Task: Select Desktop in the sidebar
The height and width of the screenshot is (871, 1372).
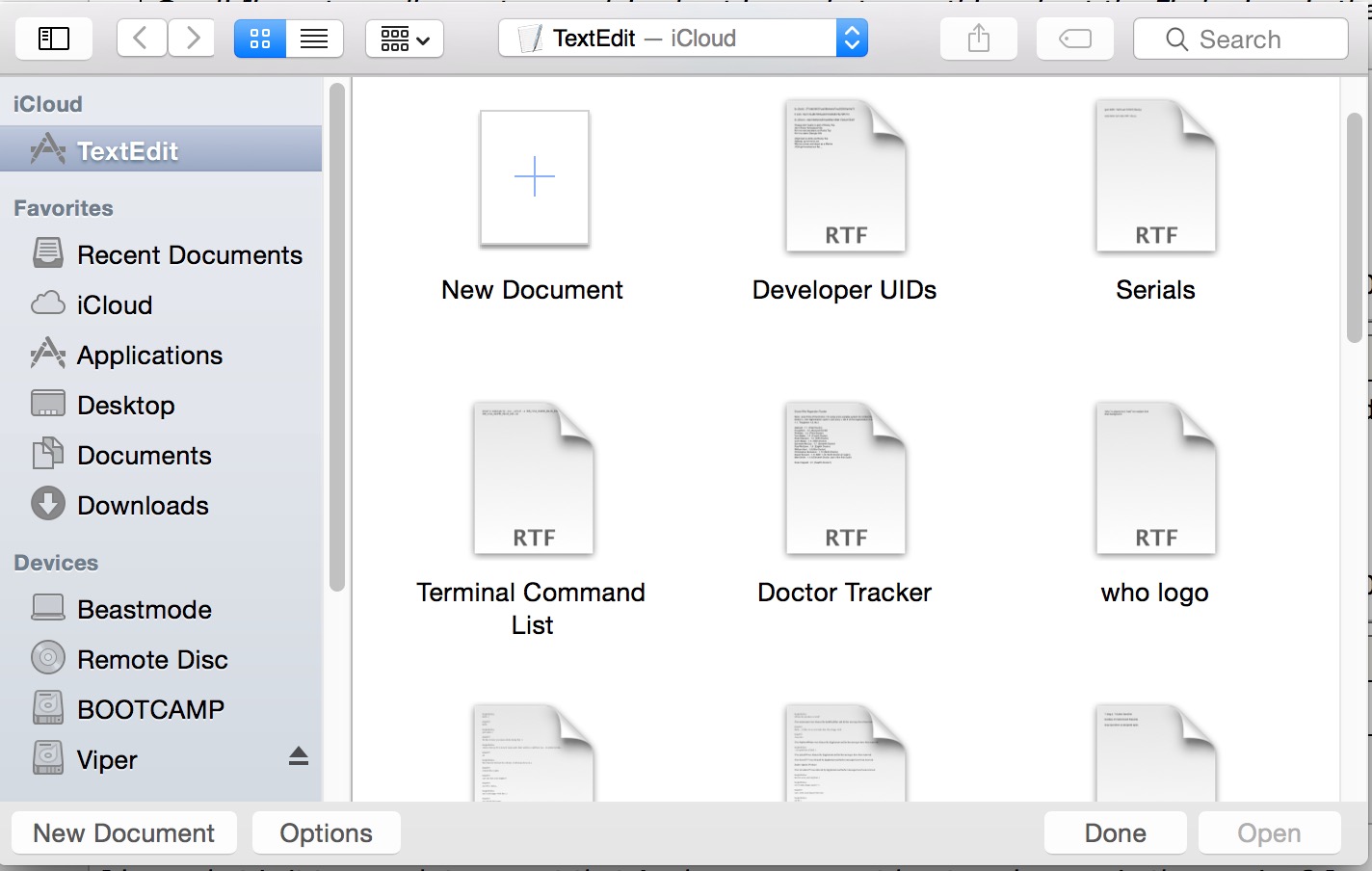Action: [161, 405]
